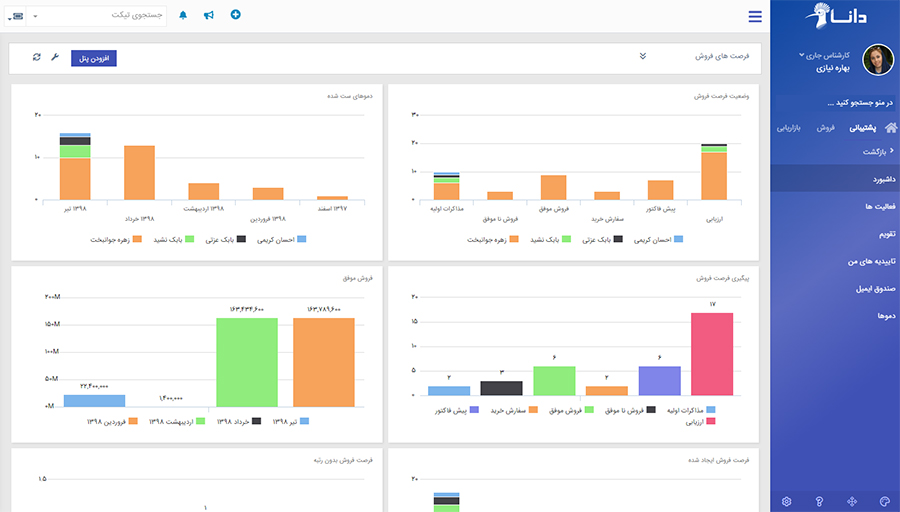Open the theme palette icon in sidebar
The image size is (900, 512).
[x=884, y=501]
